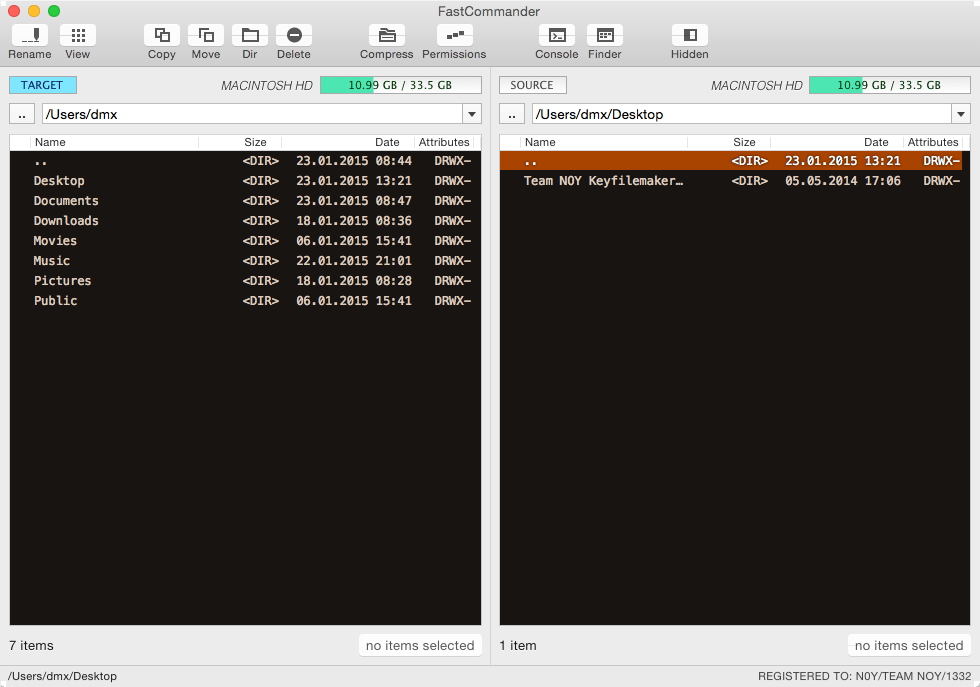This screenshot has width=980, height=687.
Task: Click date 22.01.2015 21:01 of Music
Action: click(354, 261)
